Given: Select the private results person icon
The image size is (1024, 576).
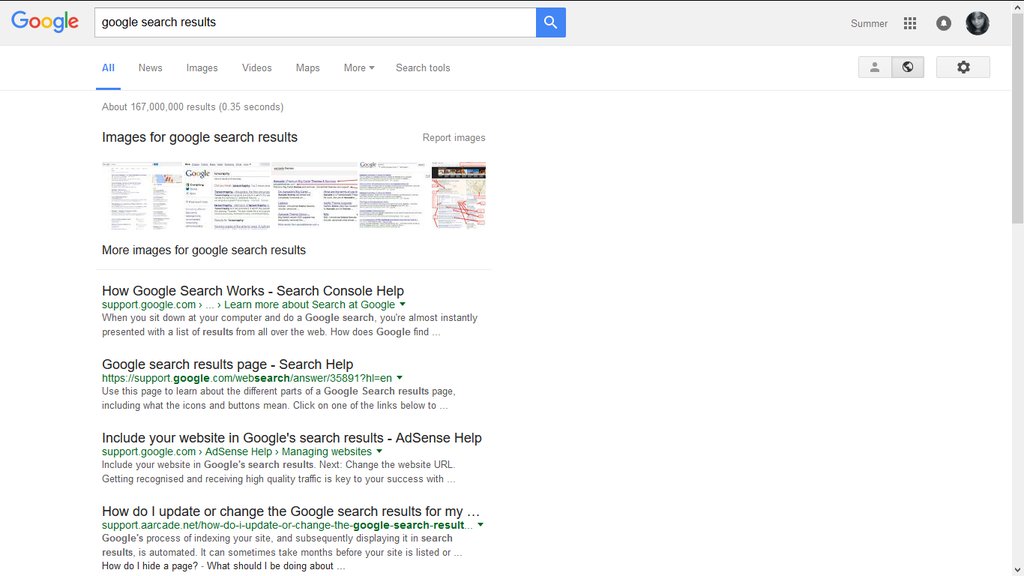Looking at the screenshot, I should coord(874,67).
